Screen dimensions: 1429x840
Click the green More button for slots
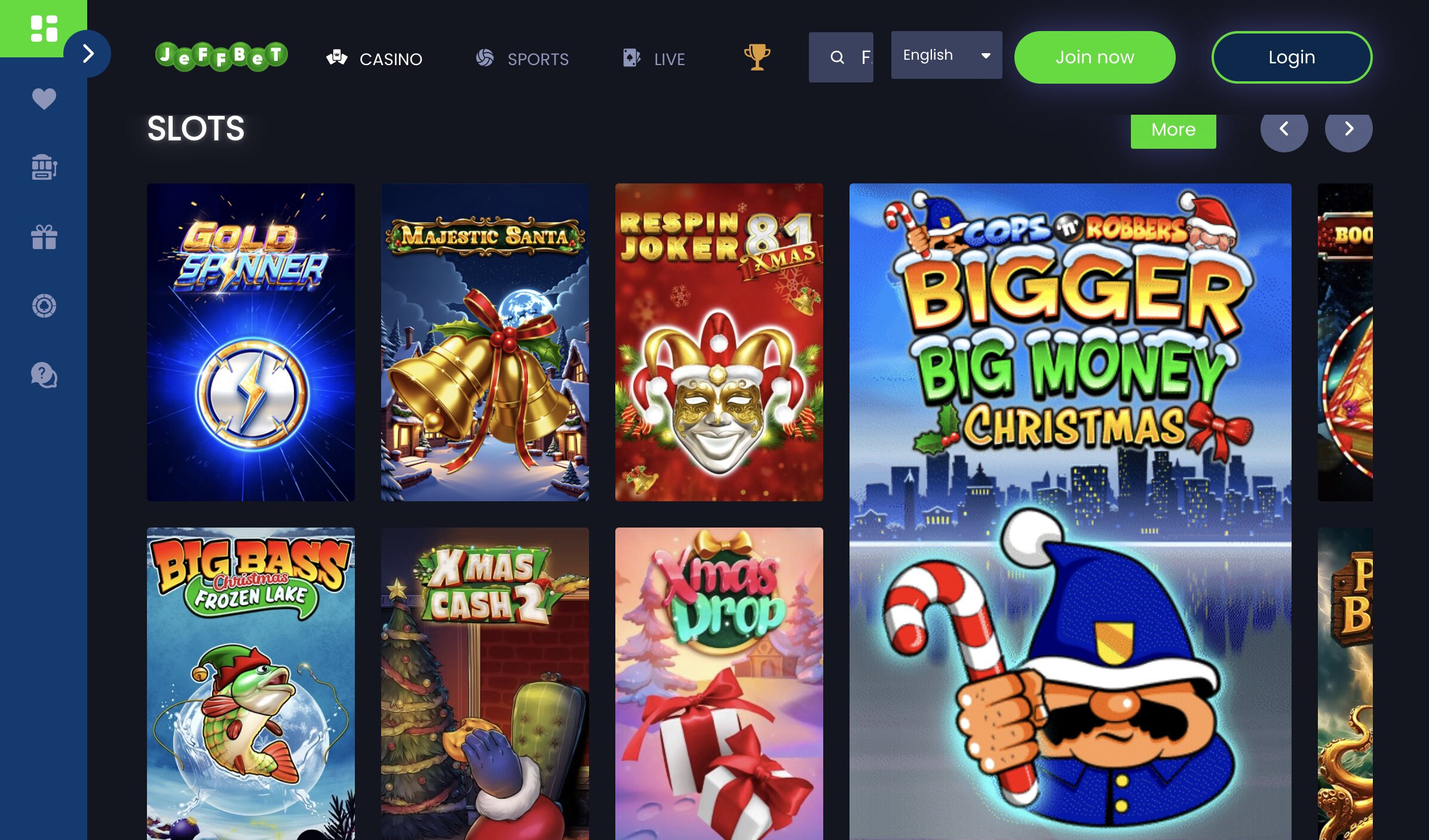1173,130
